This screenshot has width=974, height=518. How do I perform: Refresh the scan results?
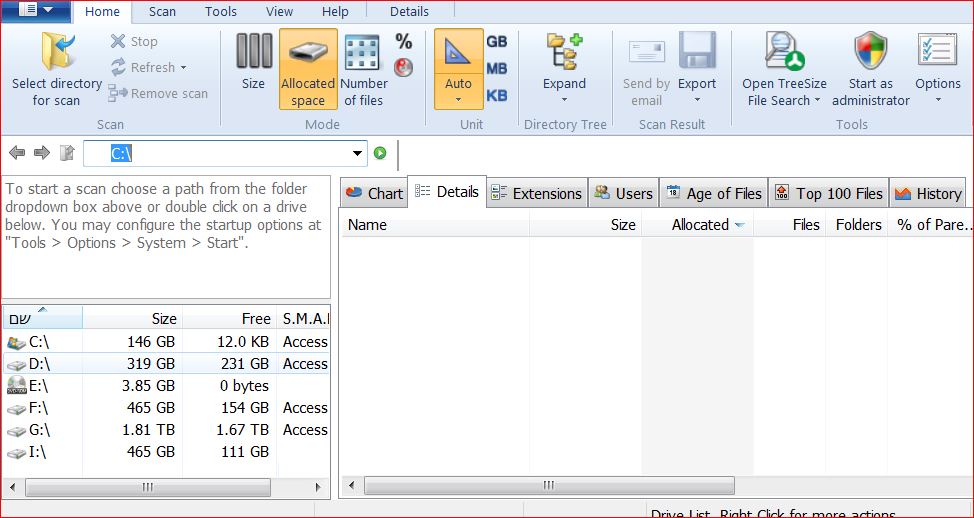pos(144,67)
